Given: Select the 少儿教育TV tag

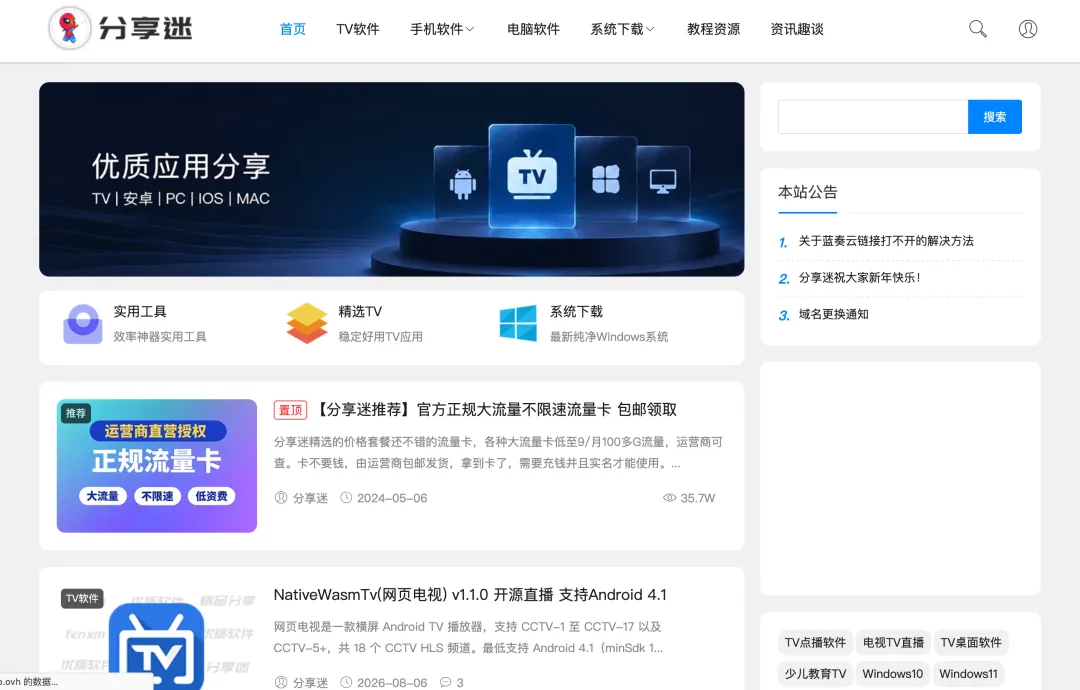Looking at the screenshot, I should 815,673.
